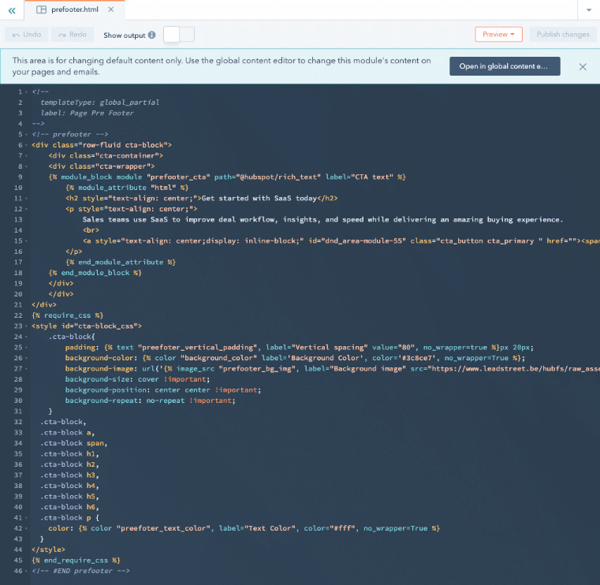Collapse the code fold at line 23

click(26, 326)
